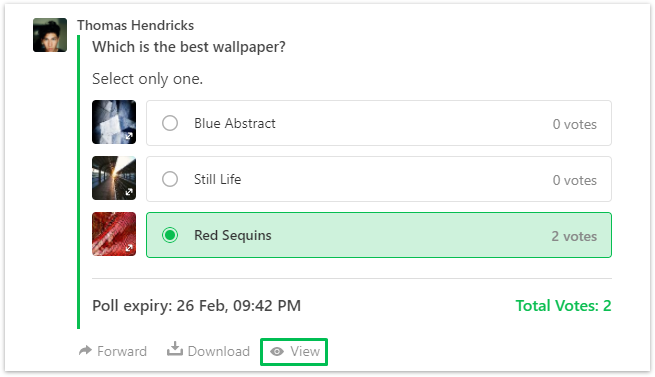Expand the Still Life image via arrow icon

click(x=129, y=192)
